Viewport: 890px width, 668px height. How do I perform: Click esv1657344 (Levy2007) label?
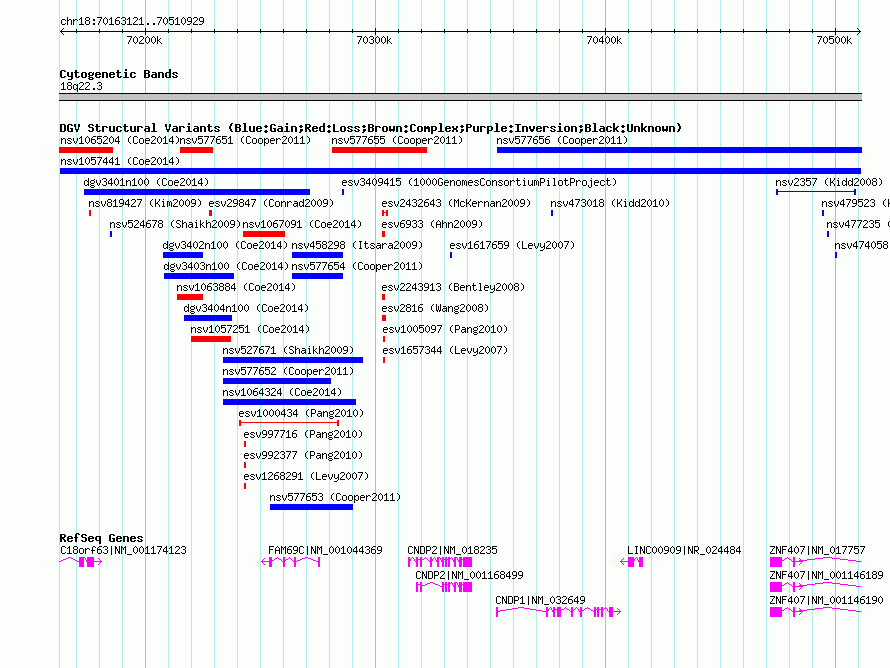[x=445, y=350]
